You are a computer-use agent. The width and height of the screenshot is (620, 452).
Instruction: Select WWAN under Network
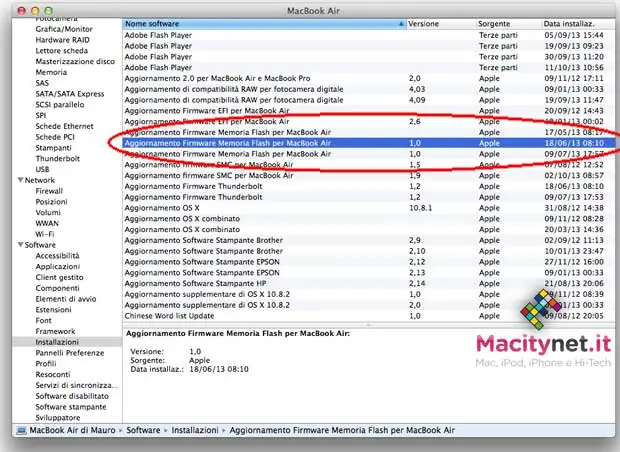pos(47,223)
